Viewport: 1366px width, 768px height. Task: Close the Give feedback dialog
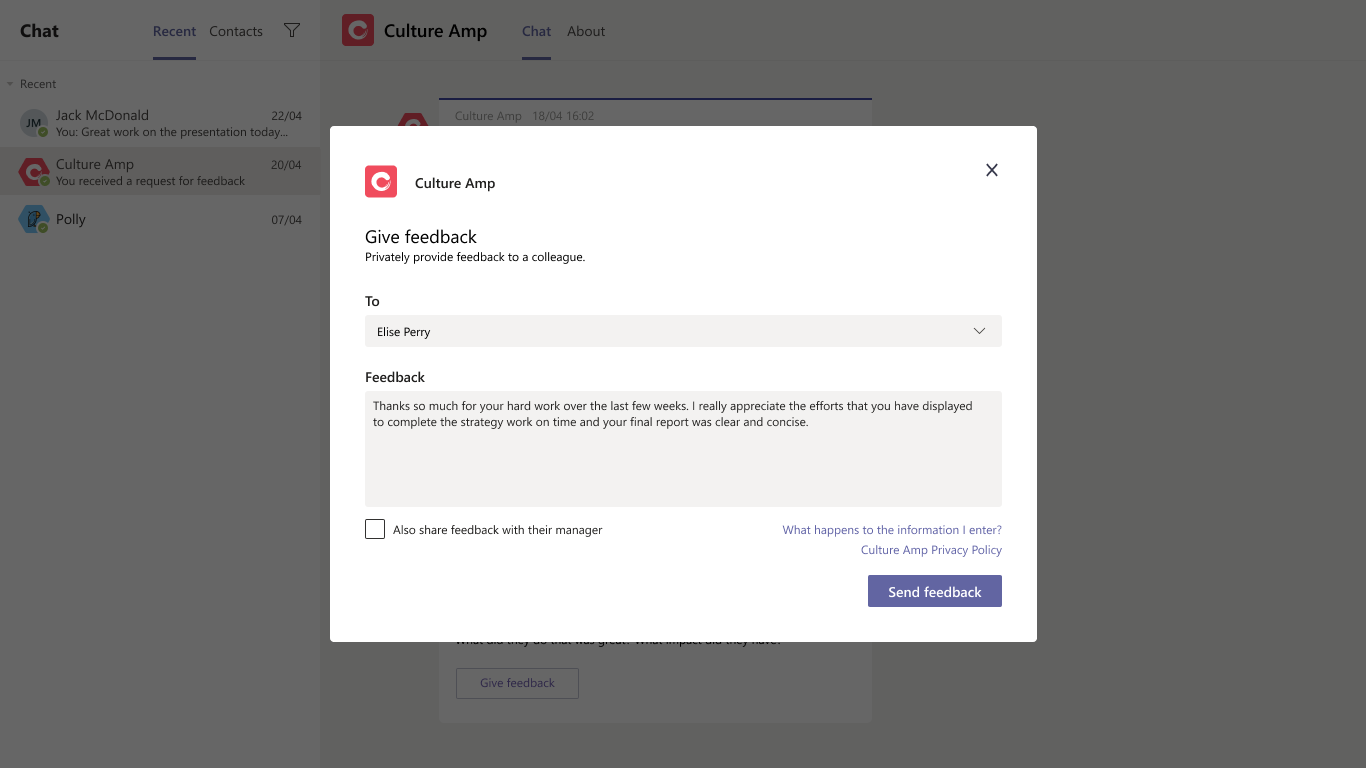pos(992,170)
